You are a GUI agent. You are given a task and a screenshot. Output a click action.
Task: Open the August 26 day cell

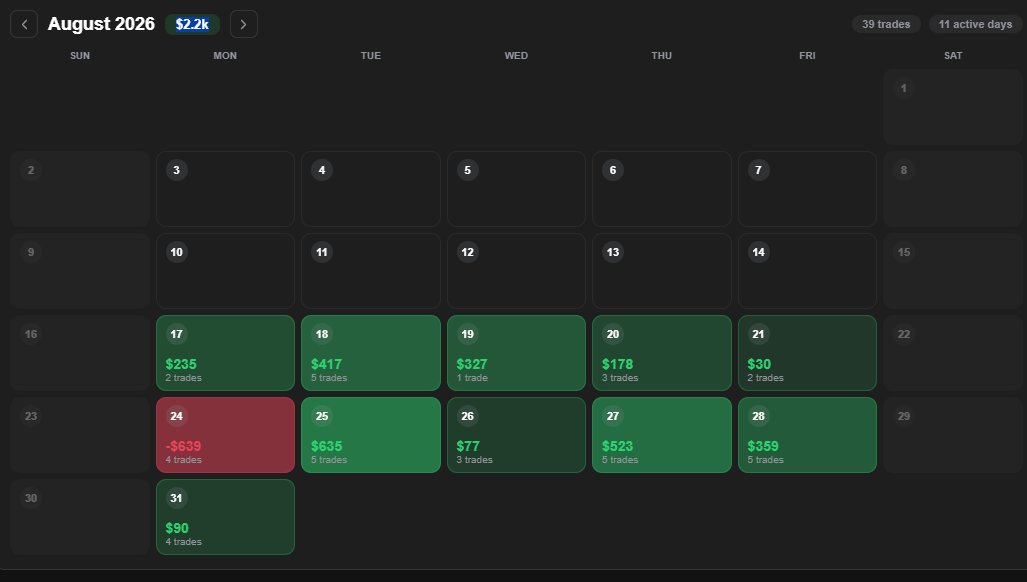(x=516, y=435)
